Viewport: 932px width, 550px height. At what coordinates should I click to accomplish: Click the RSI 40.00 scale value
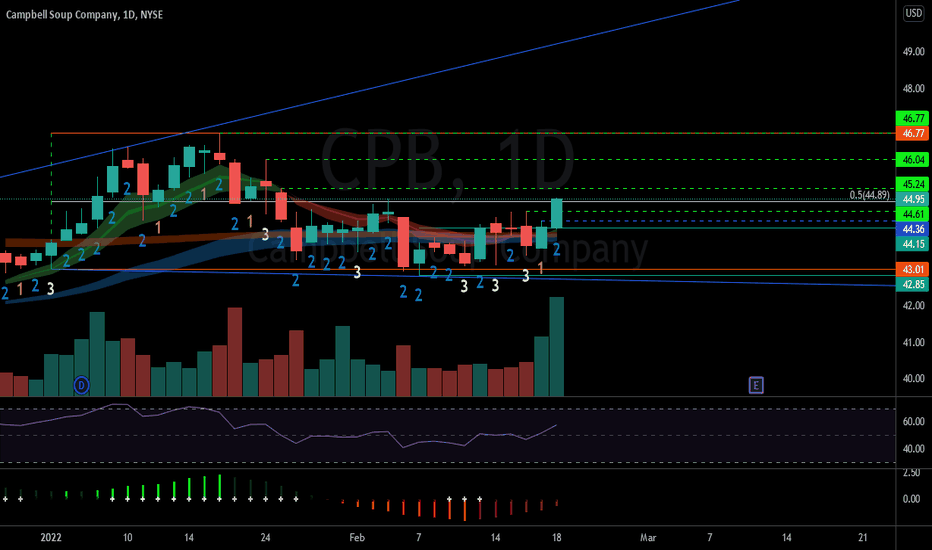tap(914, 448)
